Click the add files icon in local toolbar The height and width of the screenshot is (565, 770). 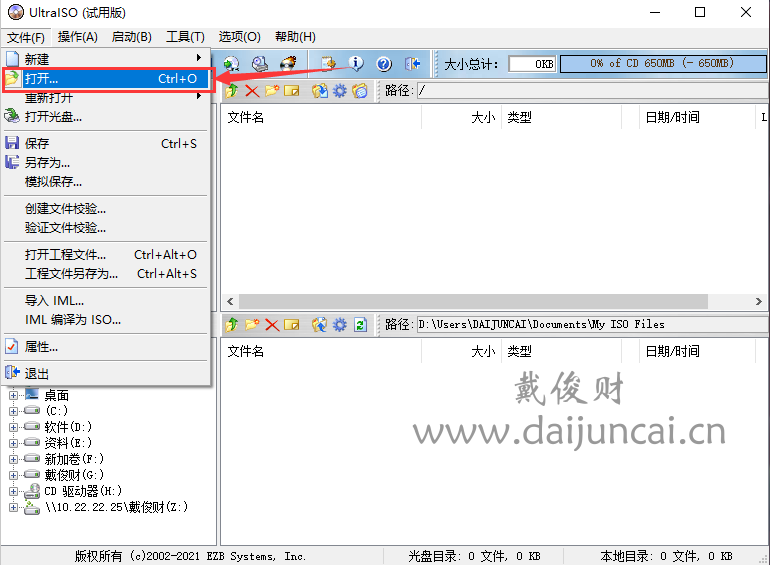(x=320, y=324)
